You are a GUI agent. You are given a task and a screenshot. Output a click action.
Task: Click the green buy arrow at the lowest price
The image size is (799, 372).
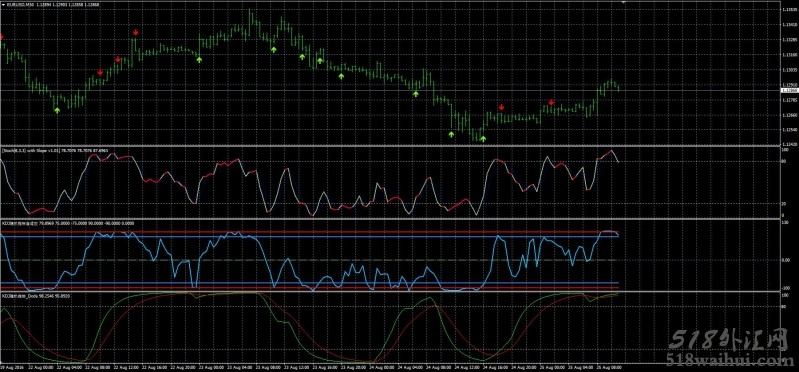point(483,139)
